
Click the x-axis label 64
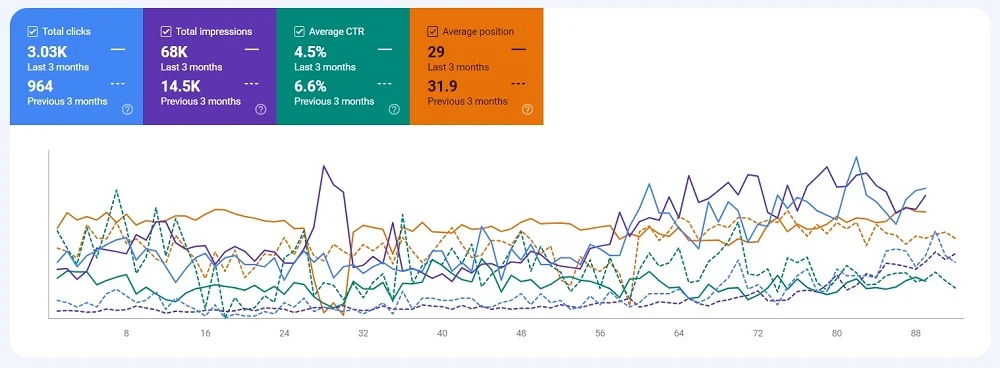pos(679,333)
